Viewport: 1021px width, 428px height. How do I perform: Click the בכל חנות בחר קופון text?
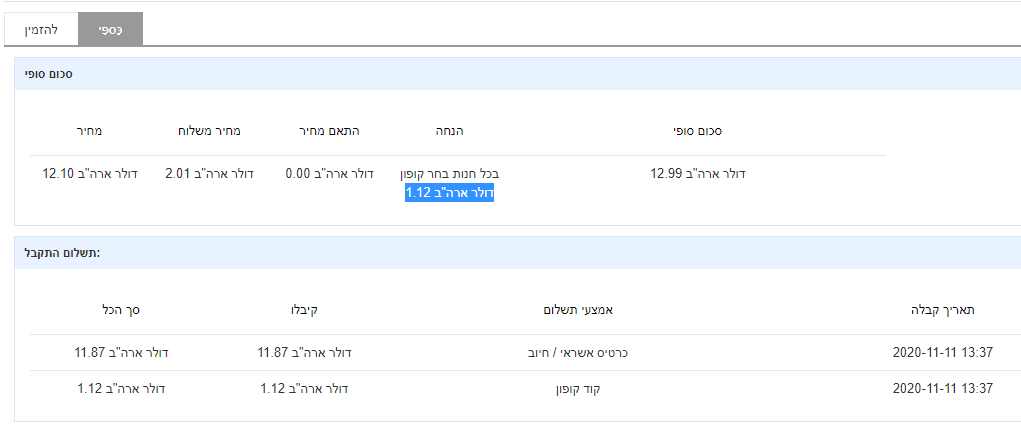coord(449,174)
